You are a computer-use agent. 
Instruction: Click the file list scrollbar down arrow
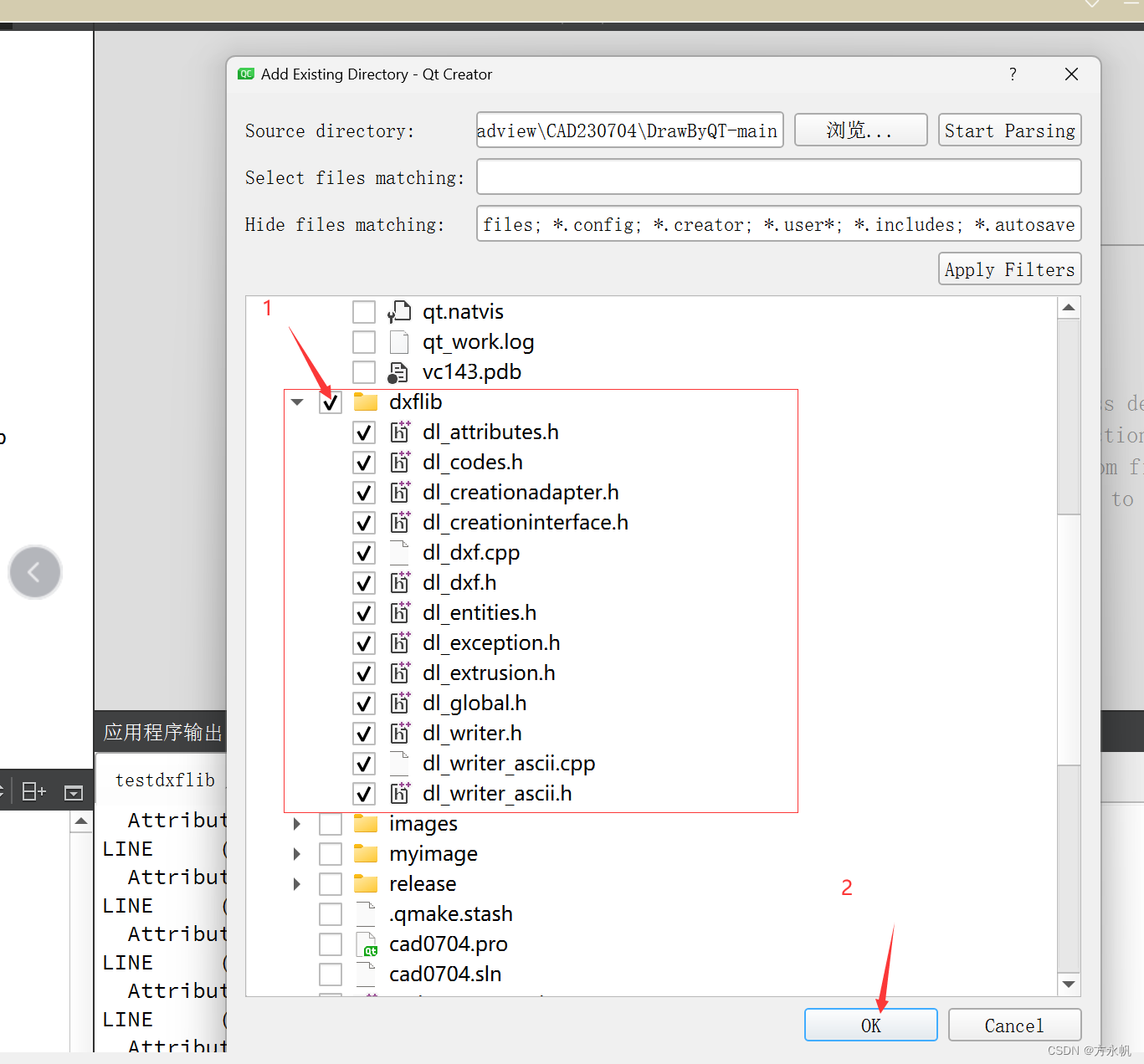1069,985
